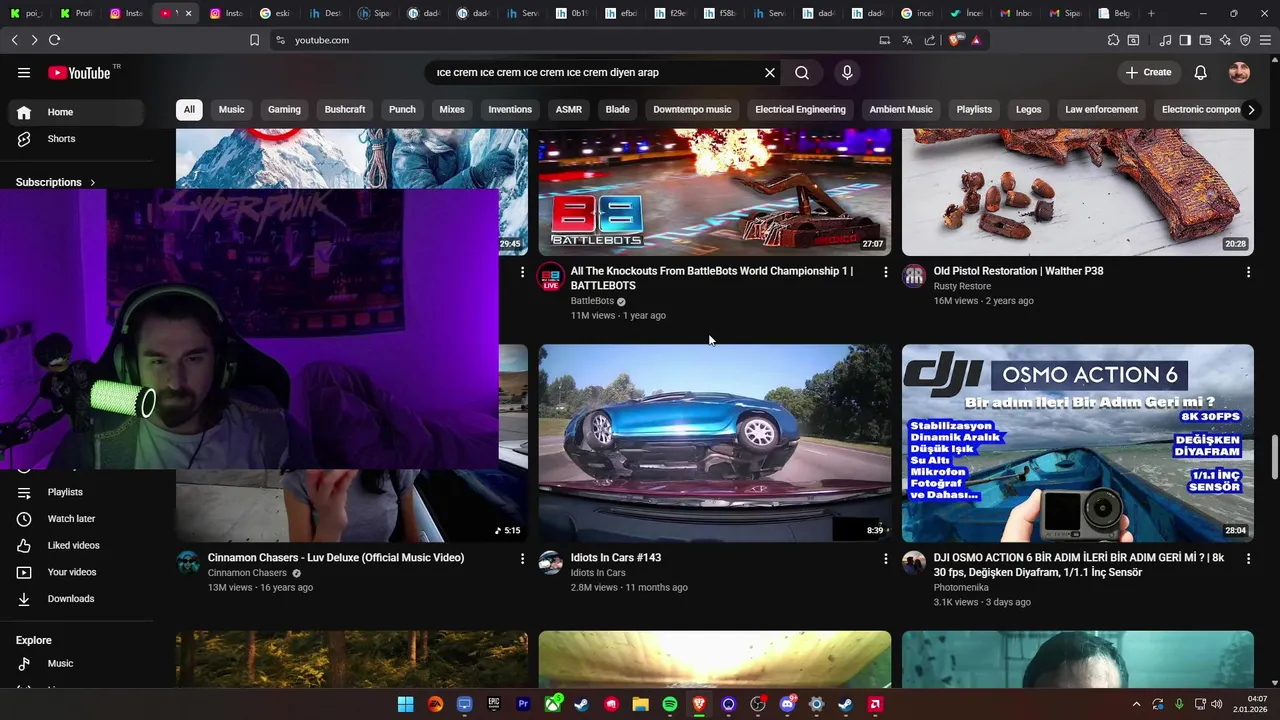This screenshot has width=1280, height=720.
Task: Open the browser translate icon
Action: point(907,40)
